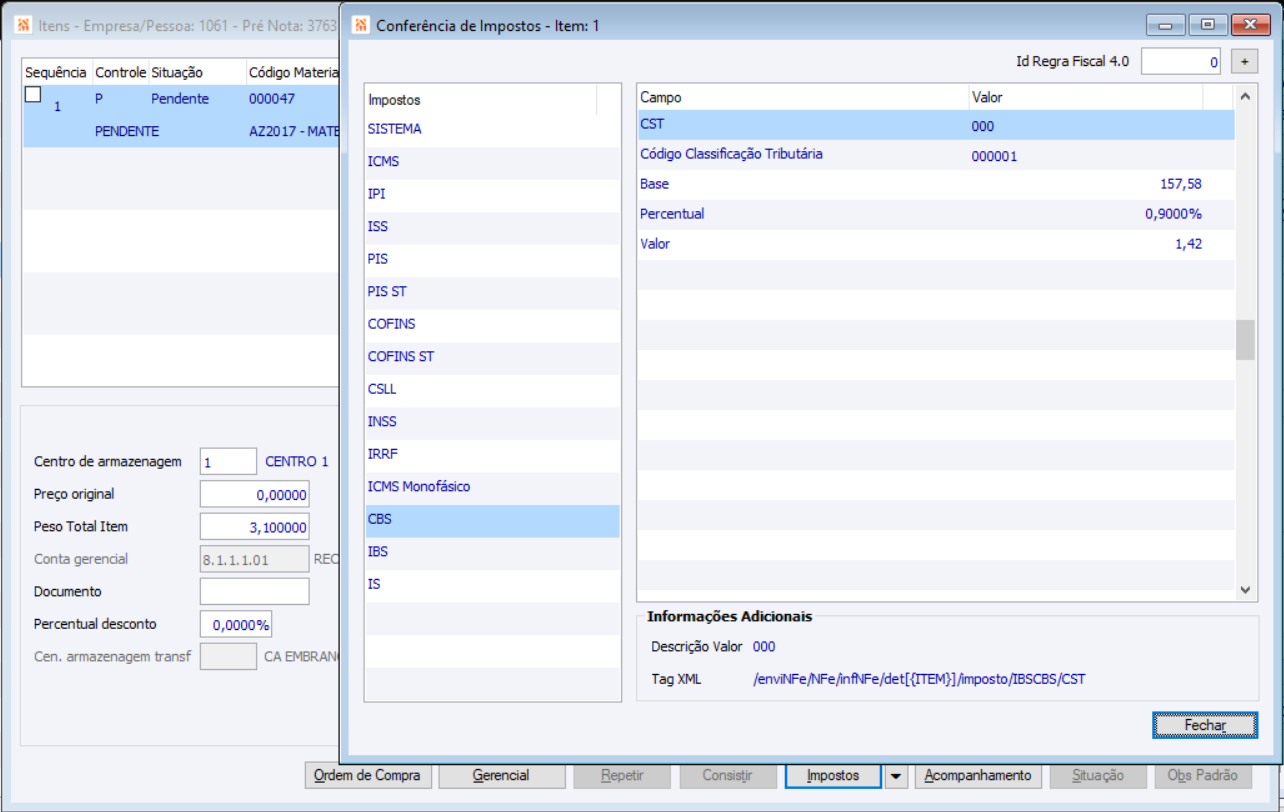Image resolution: width=1284 pixels, height=812 pixels.
Task: Tick the checkbox on sequence row 1
Action: (33, 94)
